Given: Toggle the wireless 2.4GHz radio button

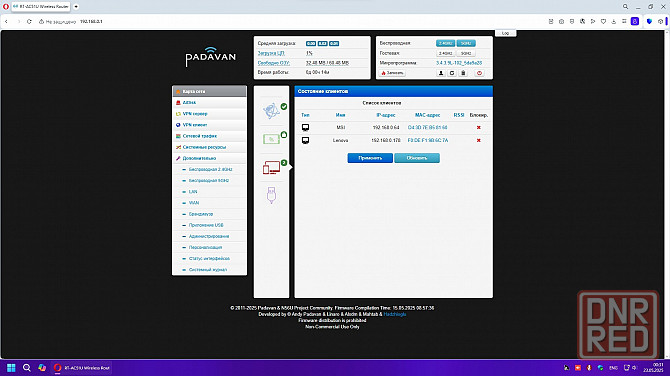Looking at the screenshot, I should [x=445, y=43].
